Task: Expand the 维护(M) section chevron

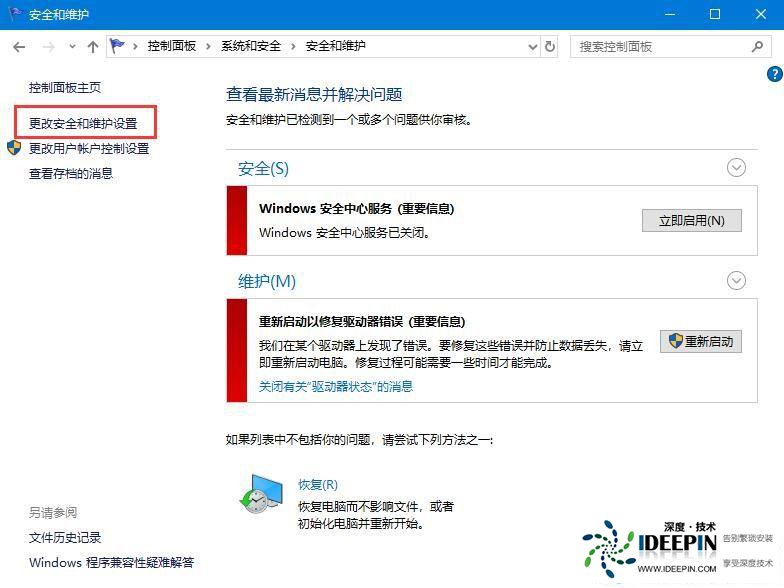Action: click(736, 280)
